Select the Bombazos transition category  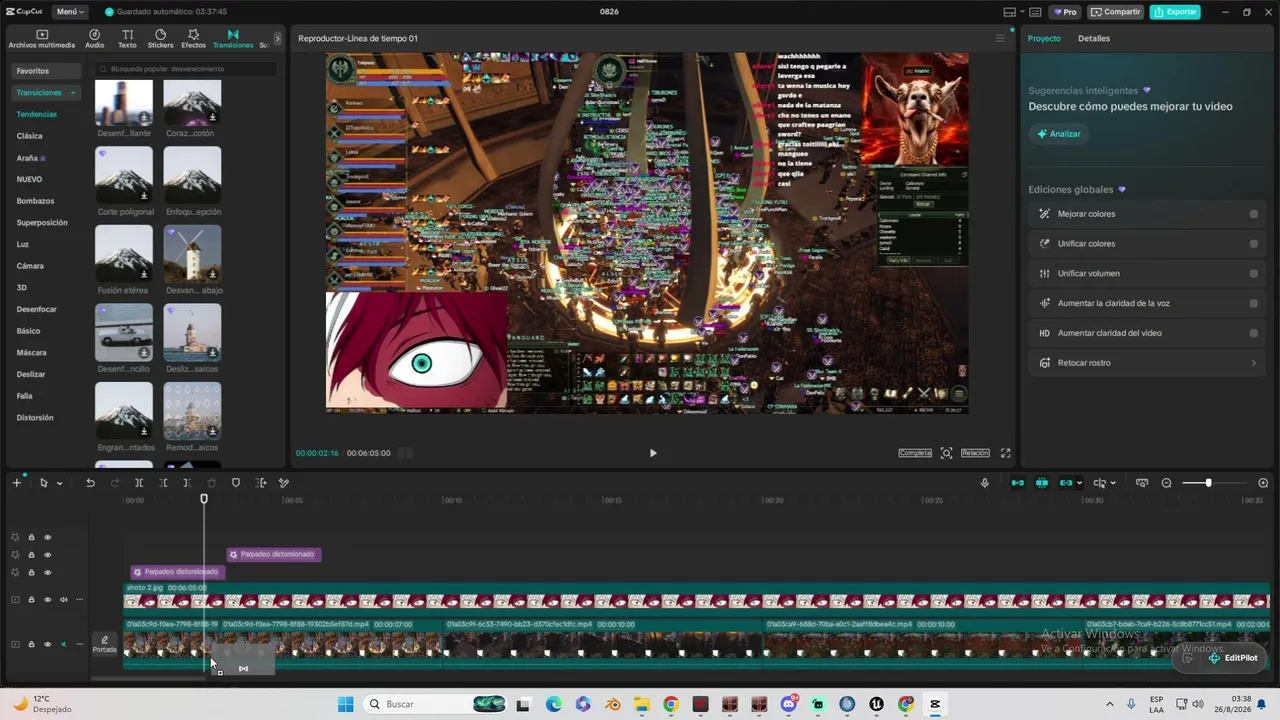tap(36, 201)
